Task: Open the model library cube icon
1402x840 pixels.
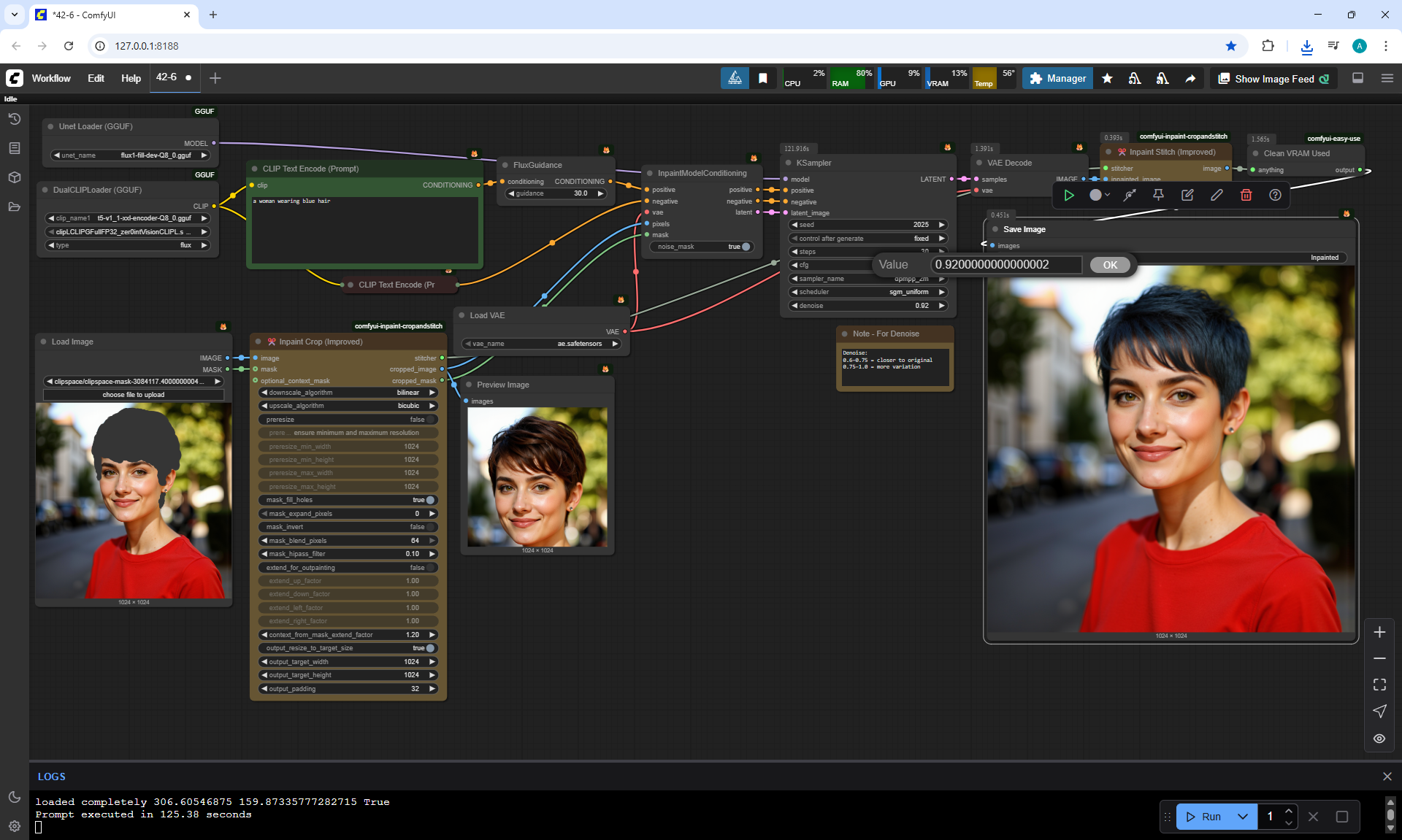Action: [14, 177]
